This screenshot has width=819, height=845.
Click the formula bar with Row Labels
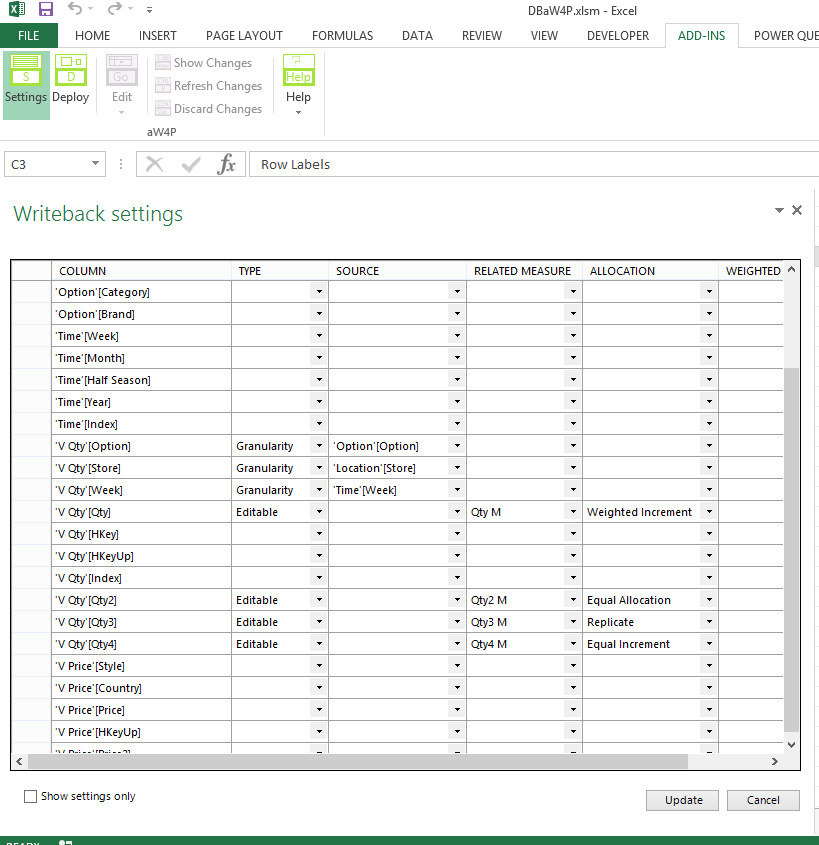point(533,164)
